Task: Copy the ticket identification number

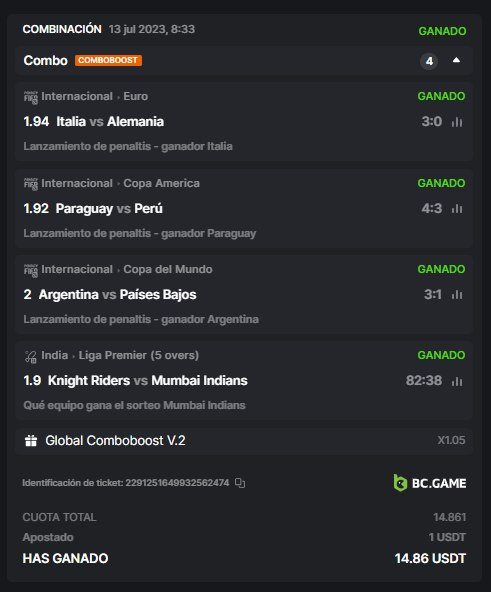Action: [x=240, y=483]
